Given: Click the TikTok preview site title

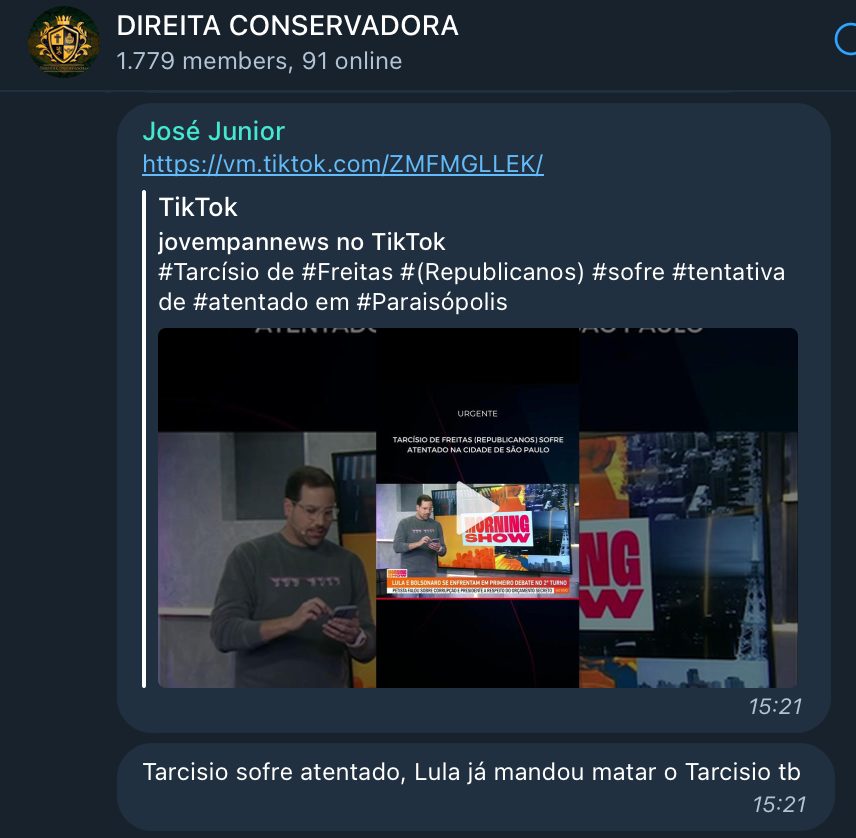Looking at the screenshot, I should (x=198, y=207).
